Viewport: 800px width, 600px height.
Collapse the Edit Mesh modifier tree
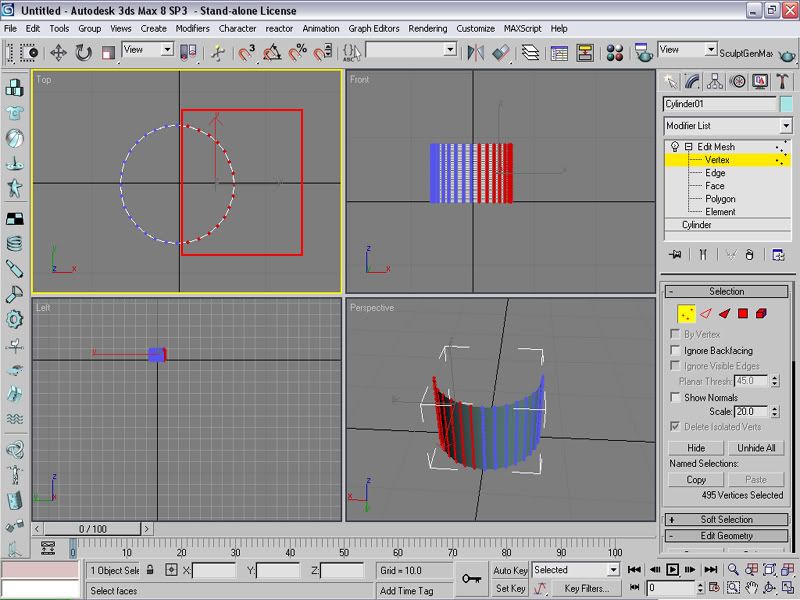pos(688,147)
